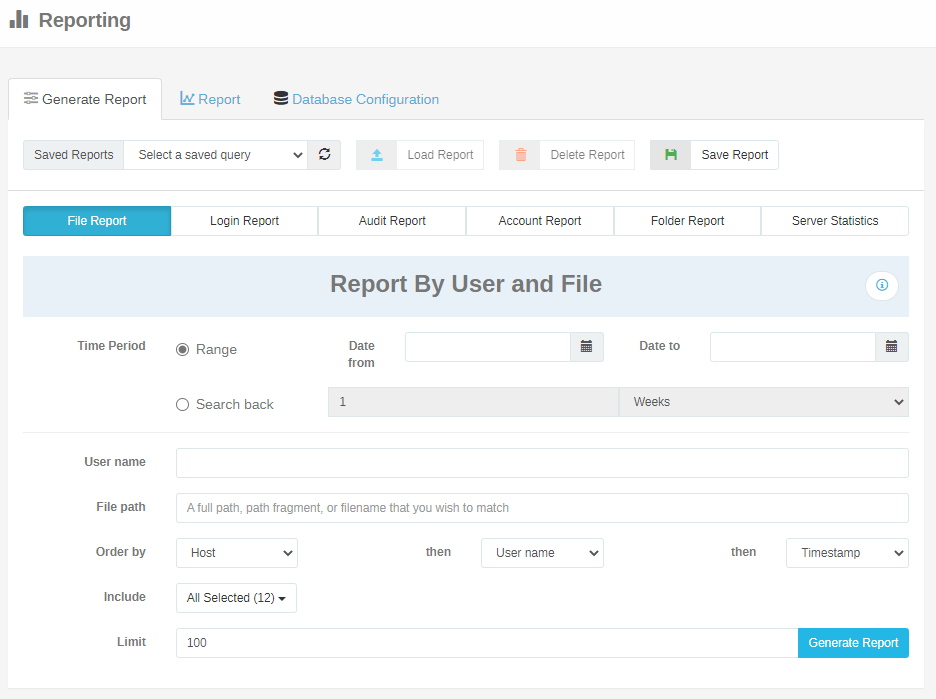Image resolution: width=936 pixels, height=699 pixels.
Task: Expand the All Selected (12) include list
Action: coord(236,598)
